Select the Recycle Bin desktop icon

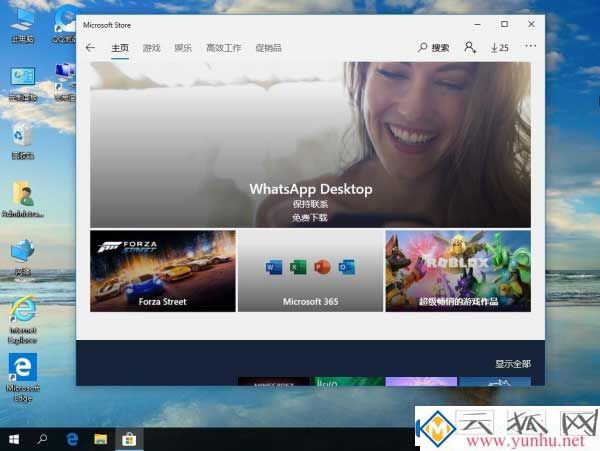[23, 141]
